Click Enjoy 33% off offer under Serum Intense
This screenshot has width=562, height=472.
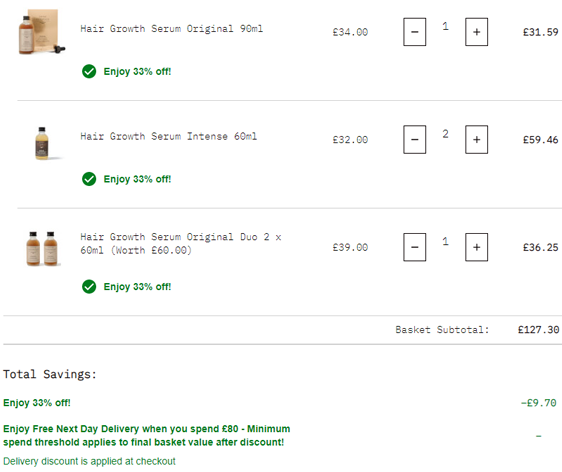coord(137,179)
